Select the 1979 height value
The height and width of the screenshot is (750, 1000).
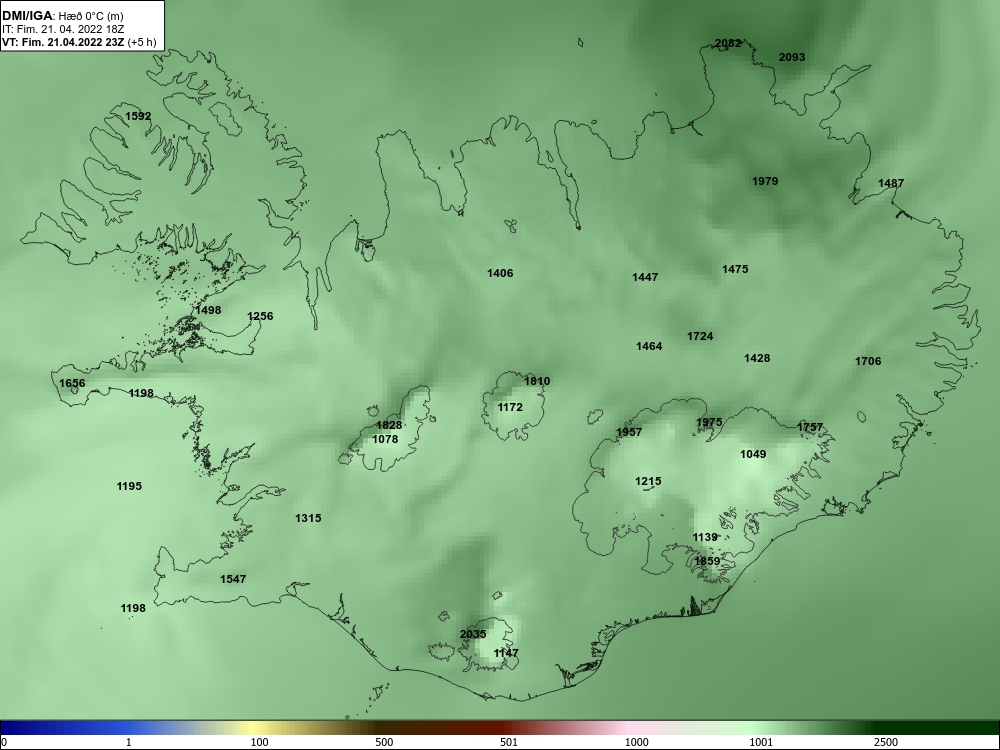[765, 181]
